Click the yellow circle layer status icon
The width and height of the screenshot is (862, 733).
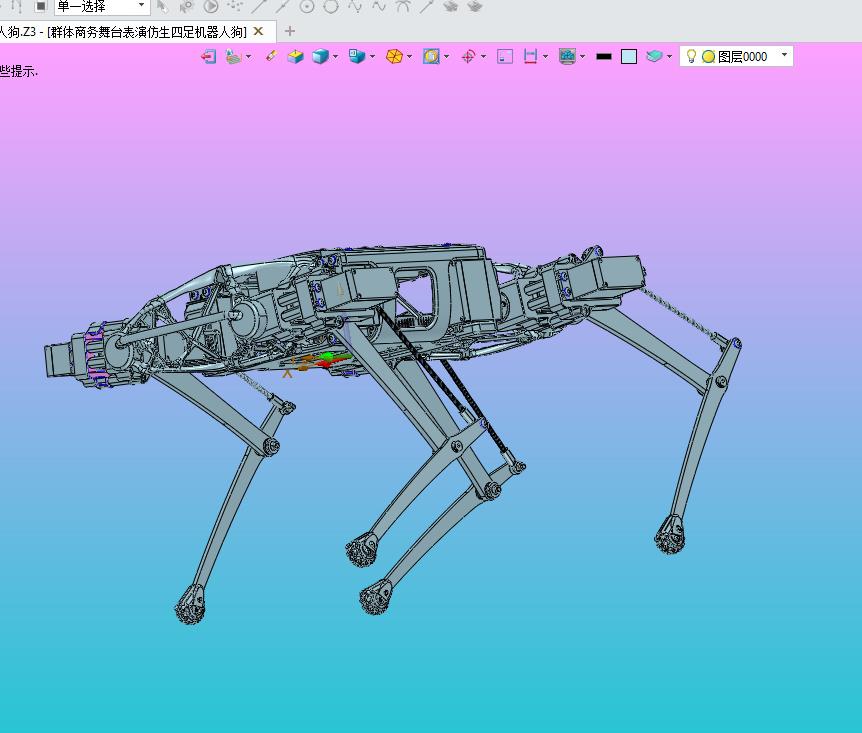click(x=709, y=56)
